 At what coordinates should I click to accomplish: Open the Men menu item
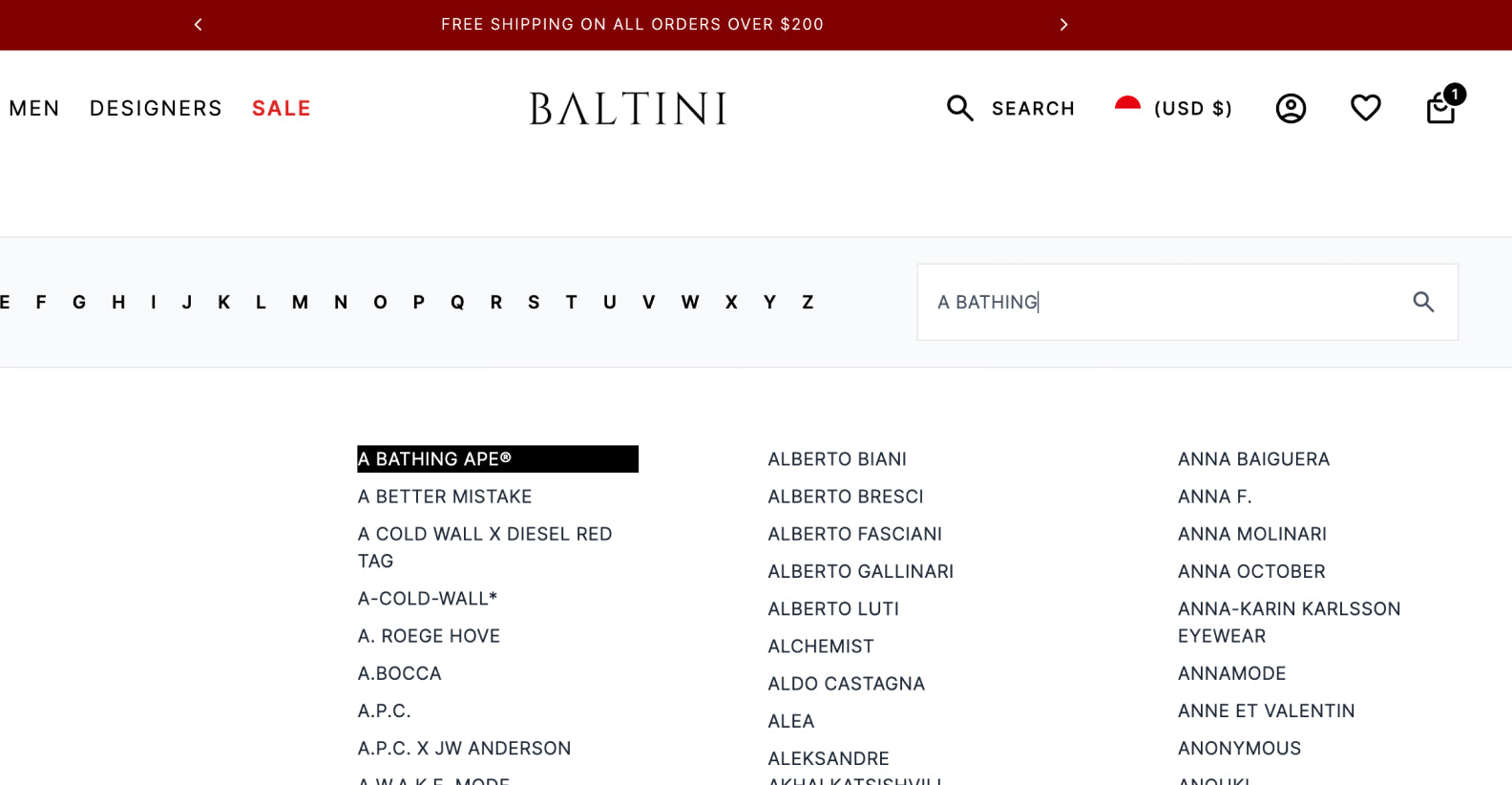34,109
